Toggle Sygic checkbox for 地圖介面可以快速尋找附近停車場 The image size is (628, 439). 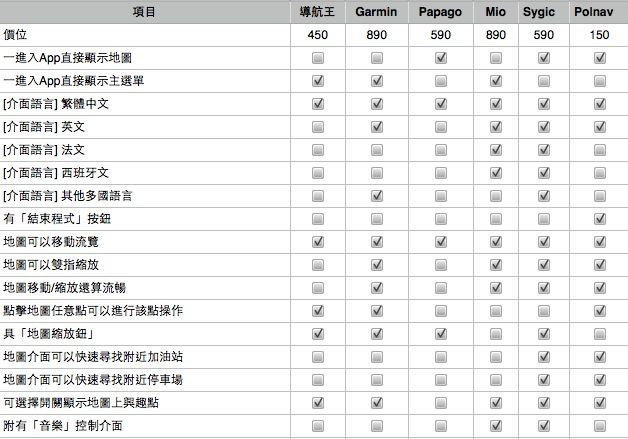click(544, 380)
